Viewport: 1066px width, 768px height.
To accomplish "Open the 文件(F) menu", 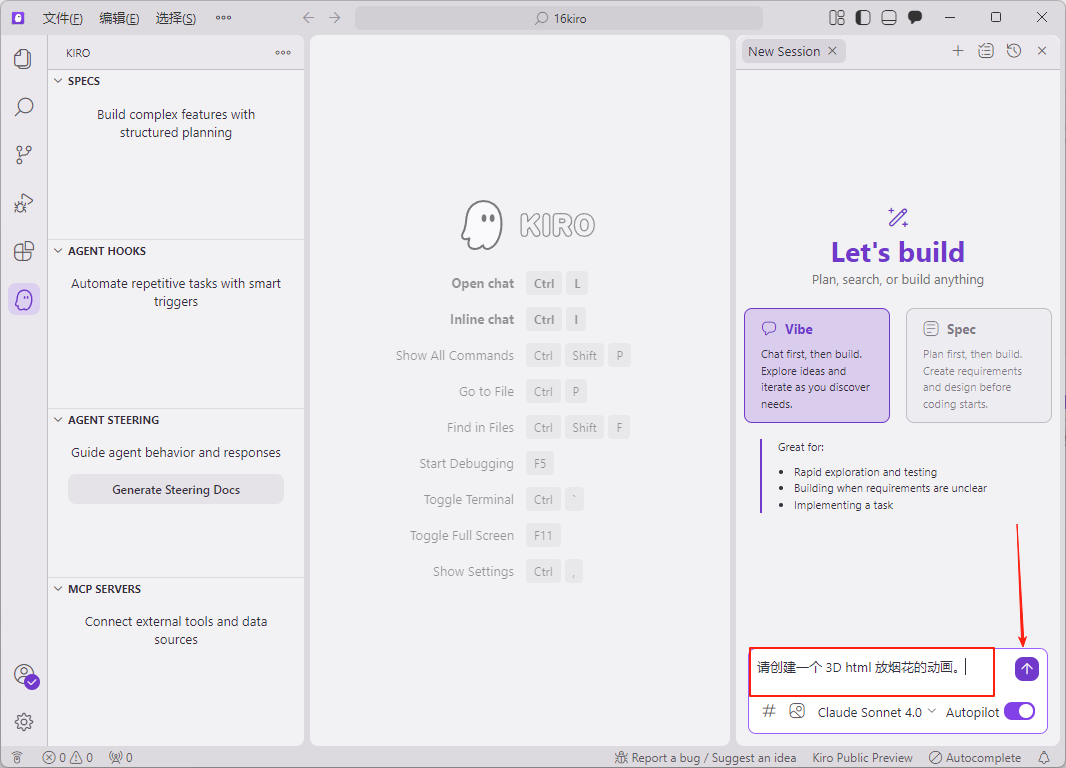I will click(63, 18).
